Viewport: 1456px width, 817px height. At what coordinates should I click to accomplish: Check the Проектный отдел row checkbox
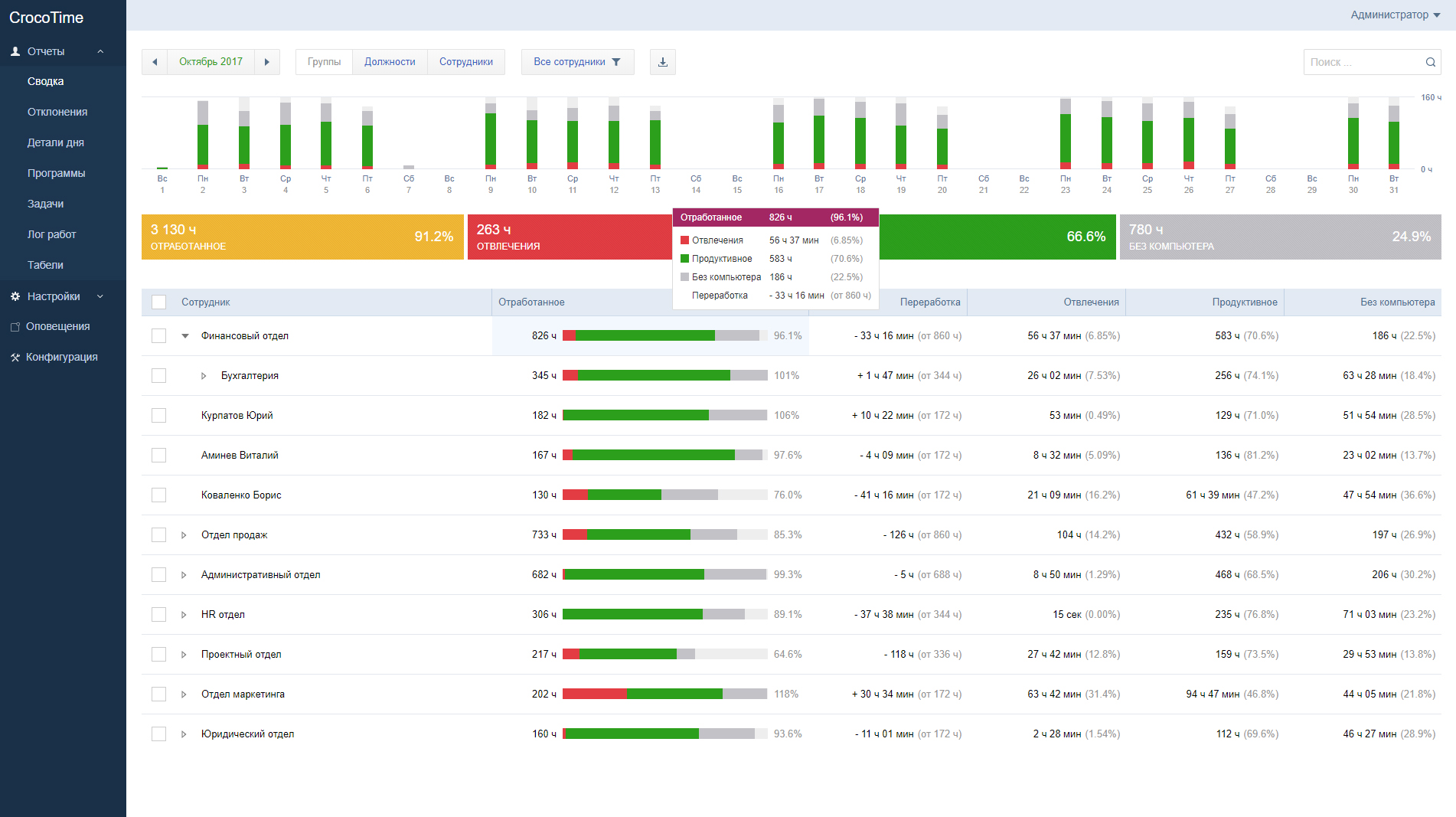pyautogui.click(x=159, y=655)
